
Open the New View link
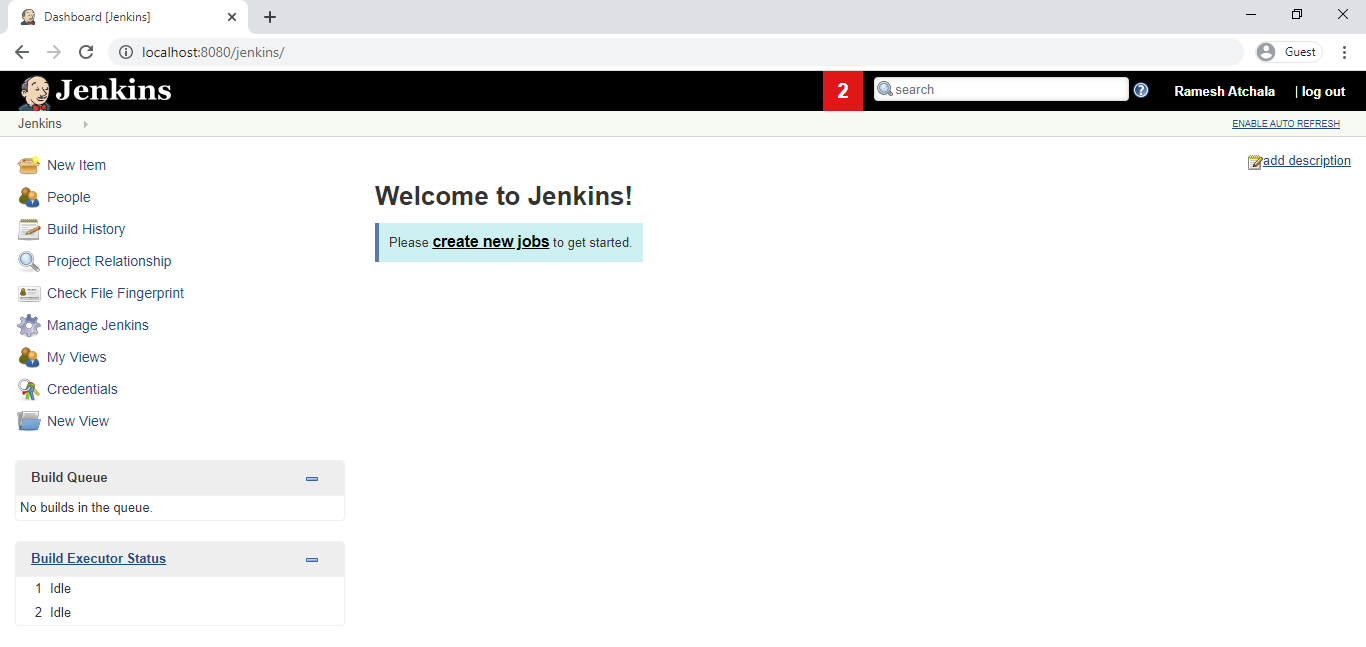[x=78, y=421]
